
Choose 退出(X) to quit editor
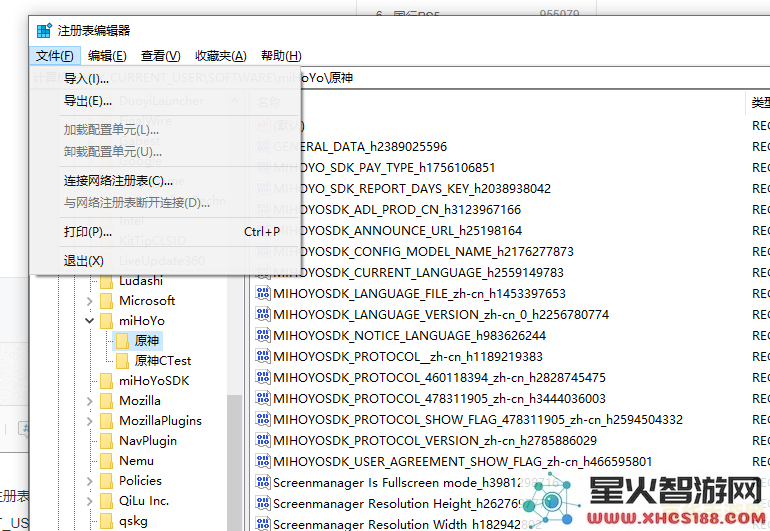pos(165,261)
